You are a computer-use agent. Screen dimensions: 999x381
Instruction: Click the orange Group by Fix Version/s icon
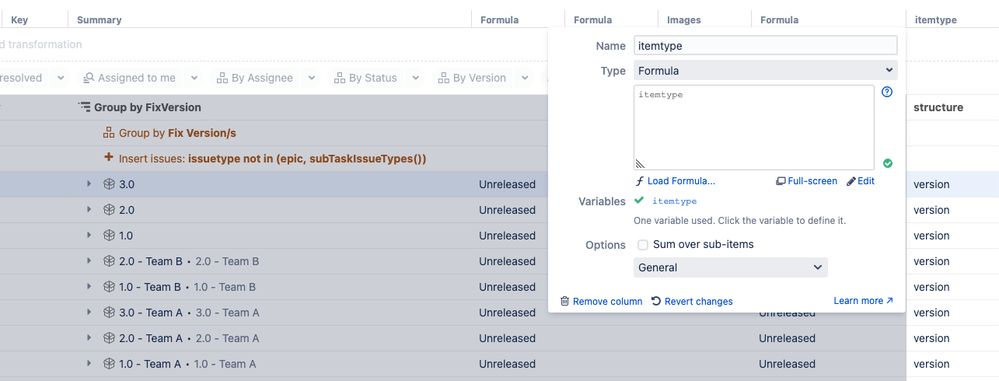(x=108, y=133)
